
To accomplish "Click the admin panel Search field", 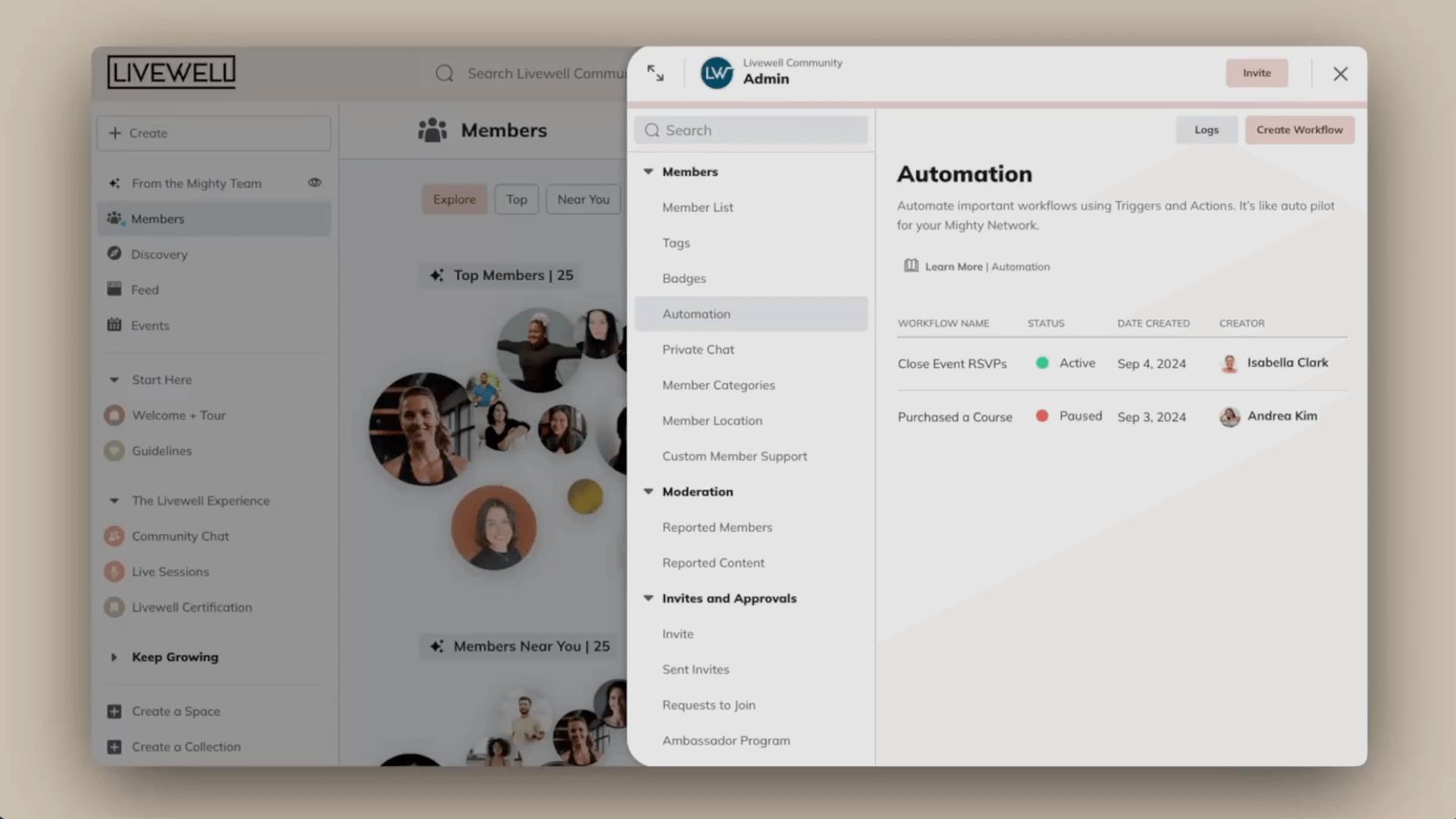I will click(751, 130).
